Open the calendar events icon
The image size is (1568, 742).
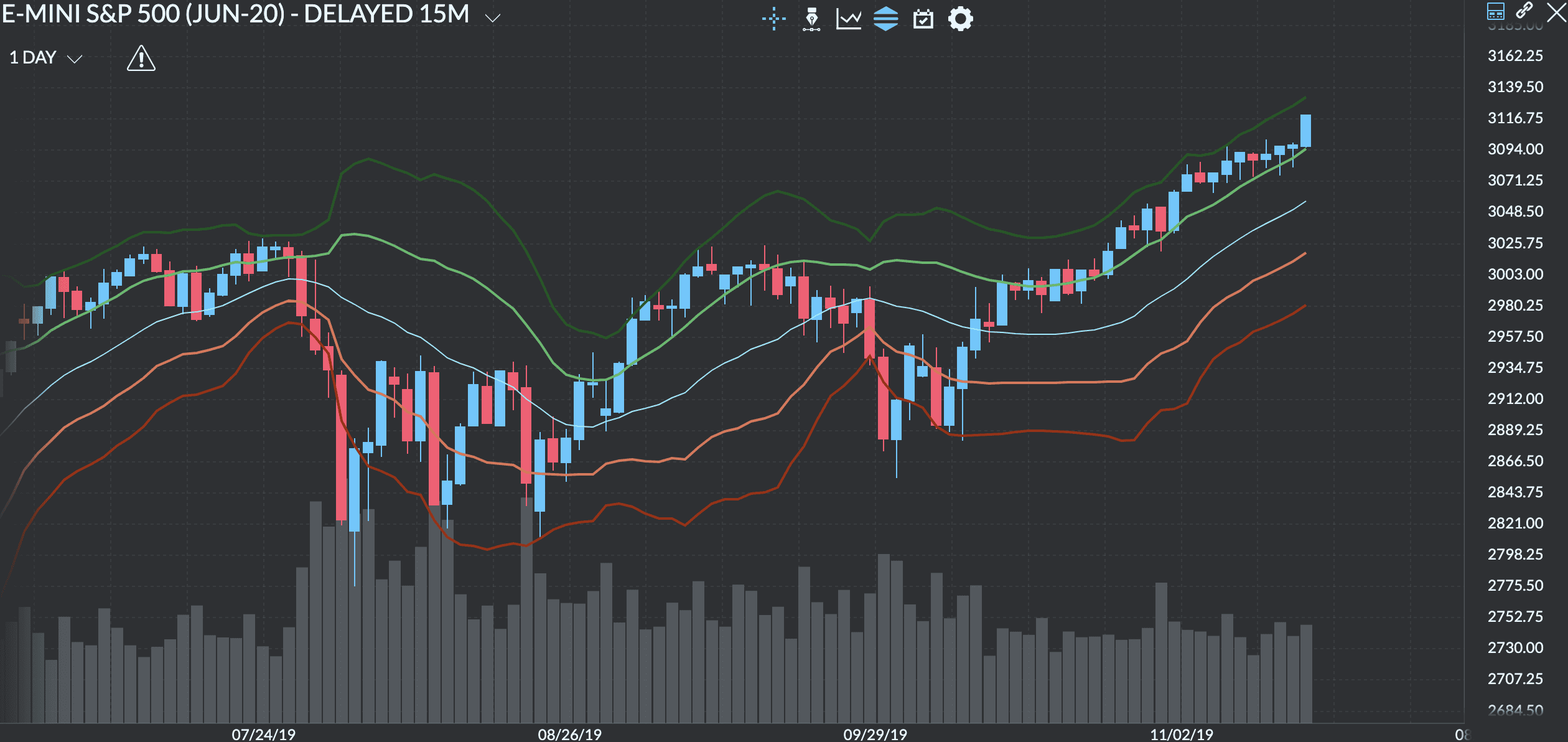[923, 19]
